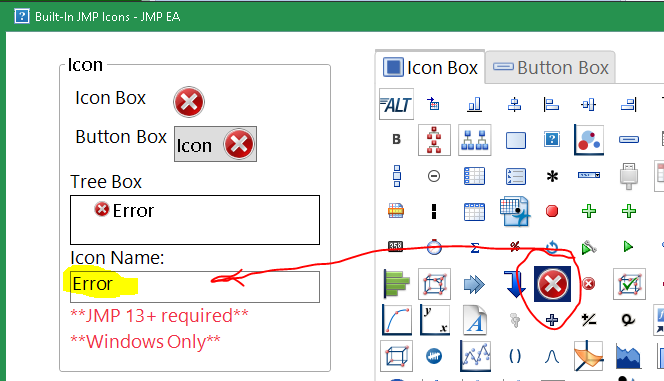This screenshot has width=664, height=381.
Task: Choose the blue rounded rectangle icon
Action: pyautogui.click(x=515, y=140)
